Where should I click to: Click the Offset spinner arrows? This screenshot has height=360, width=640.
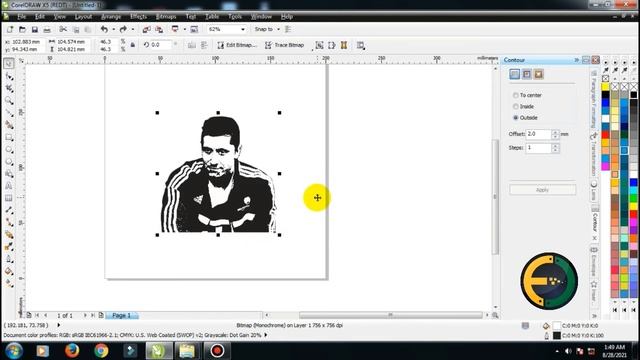[x=555, y=134]
